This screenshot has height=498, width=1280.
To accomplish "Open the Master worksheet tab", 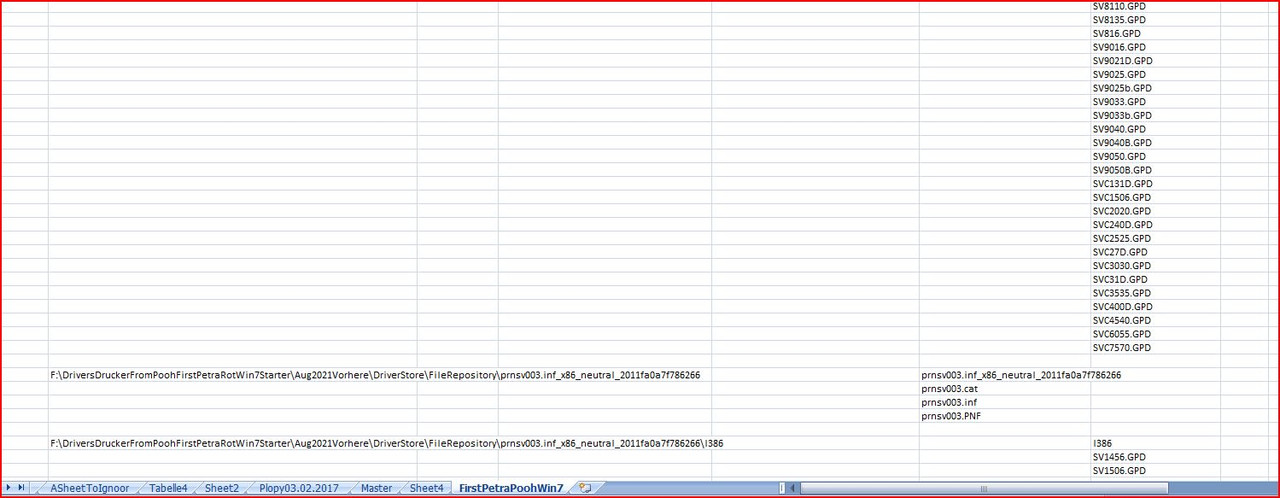I will (x=376, y=488).
